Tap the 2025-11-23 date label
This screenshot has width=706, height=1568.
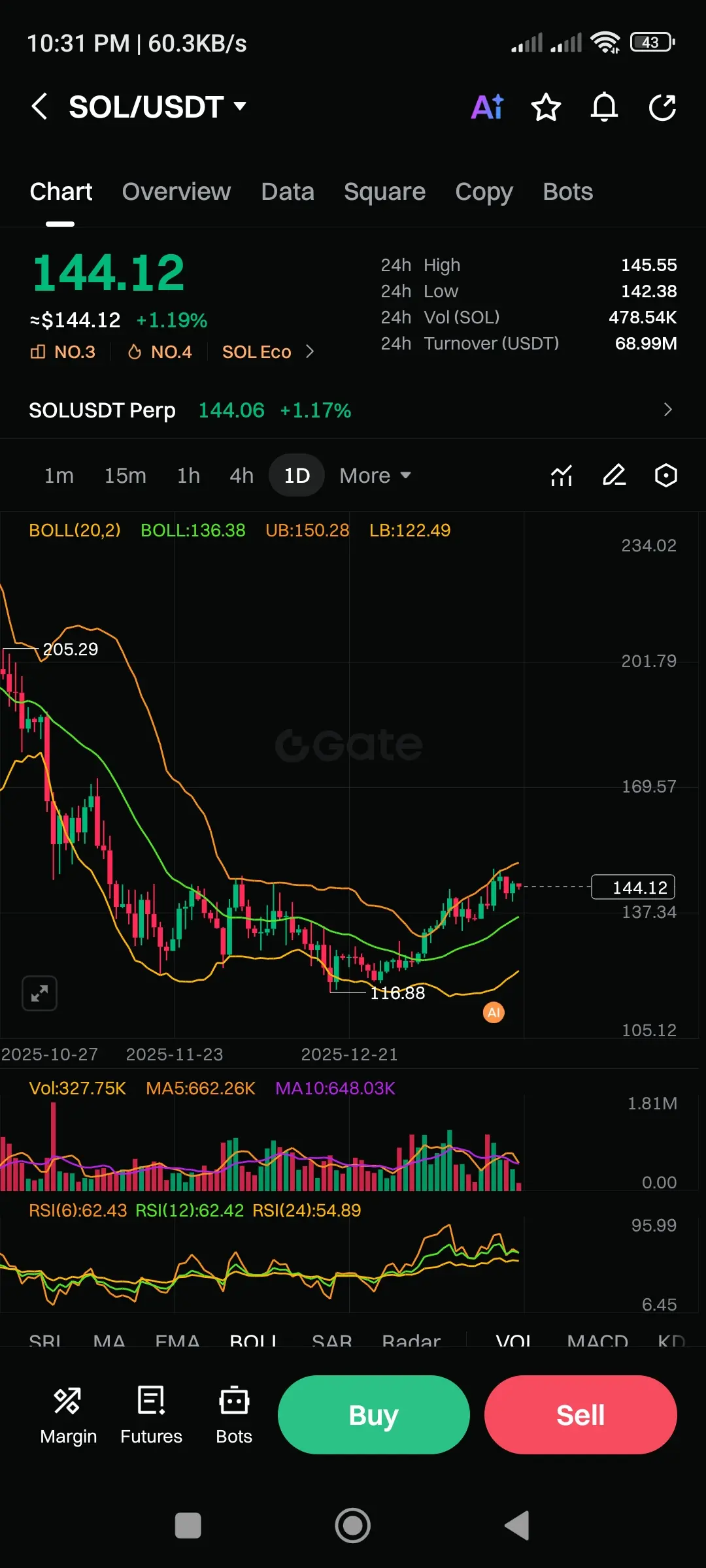175,1054
